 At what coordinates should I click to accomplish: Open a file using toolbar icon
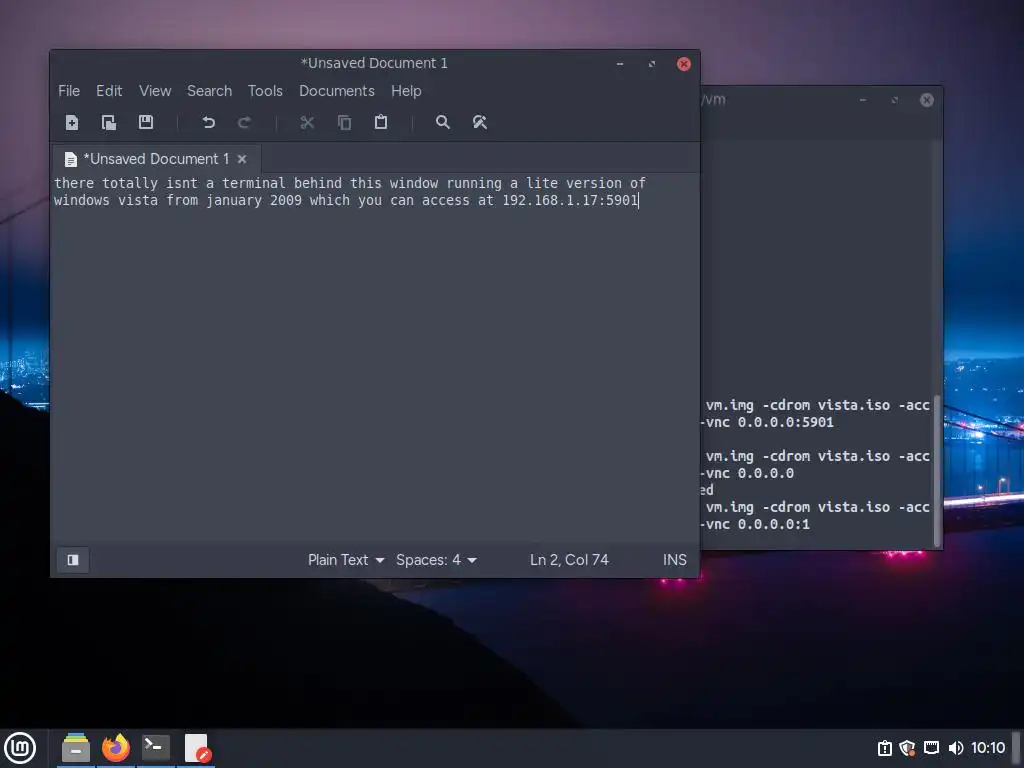tap(108, 122)
